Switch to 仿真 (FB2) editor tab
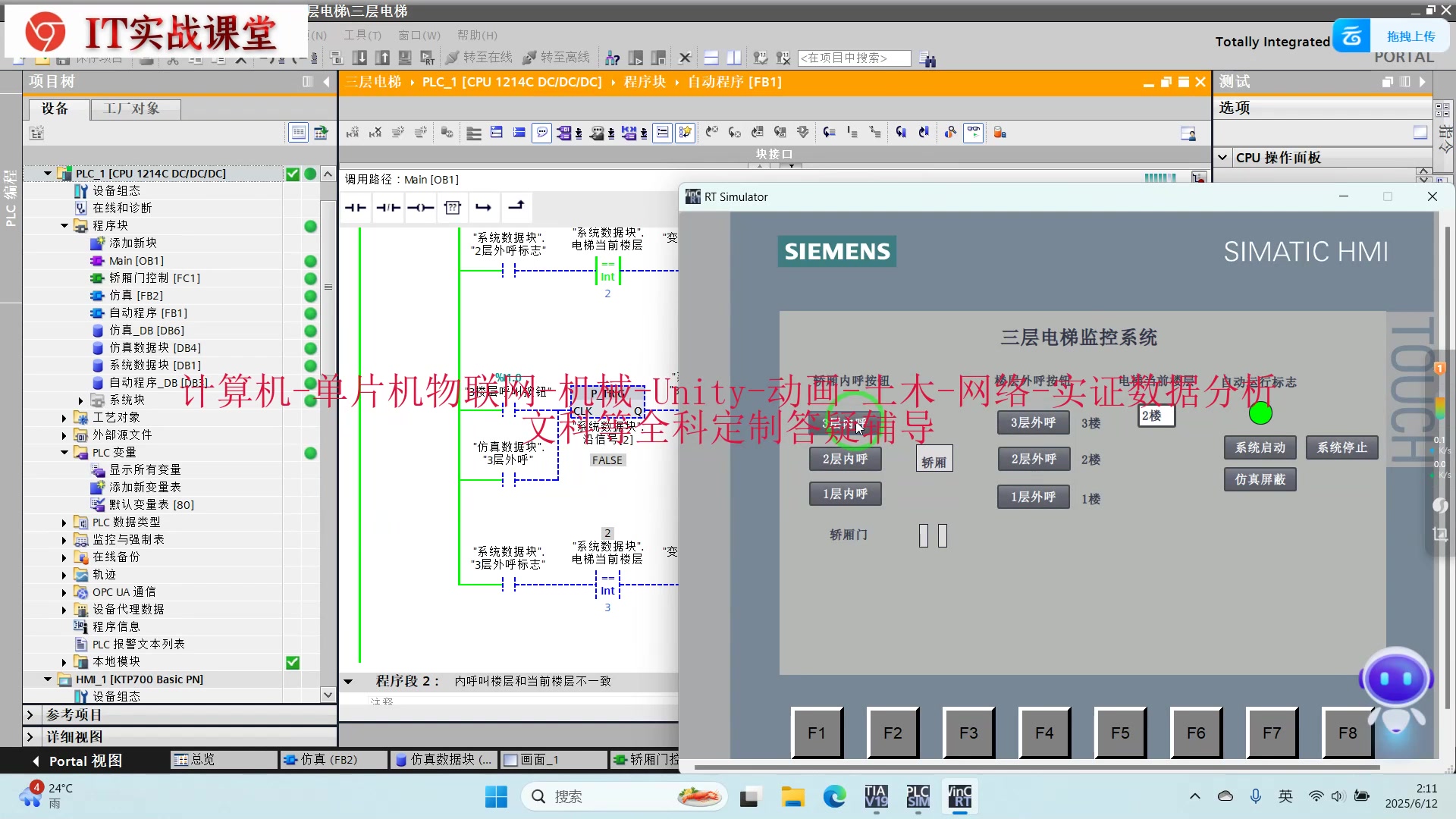The height and width of the screenshot is (819, 1456). tap(334, 759)
